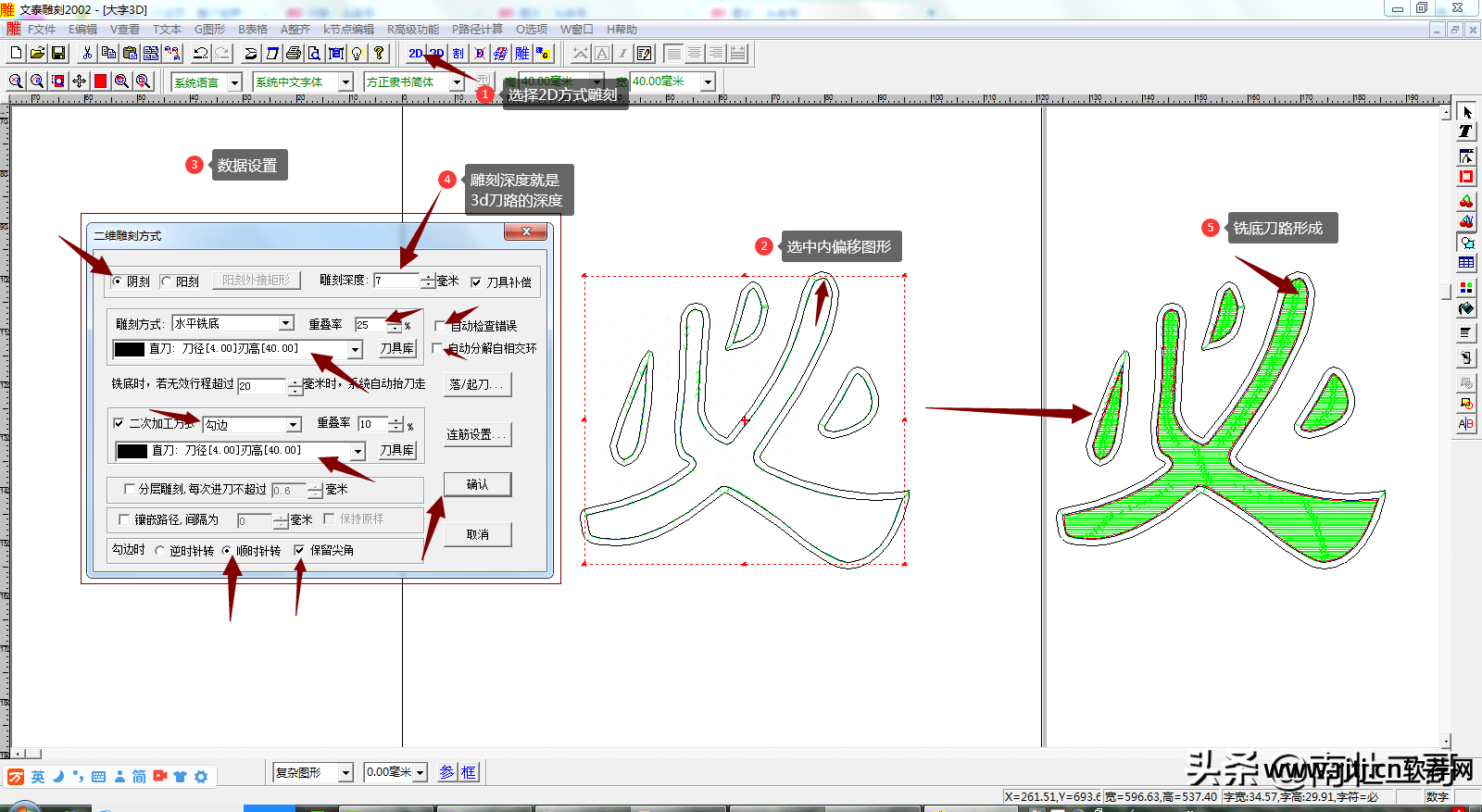This screenshot has width=1482, height=812.
Task: Open the R高级功能 menu
Action: click(x=413, y=30)
